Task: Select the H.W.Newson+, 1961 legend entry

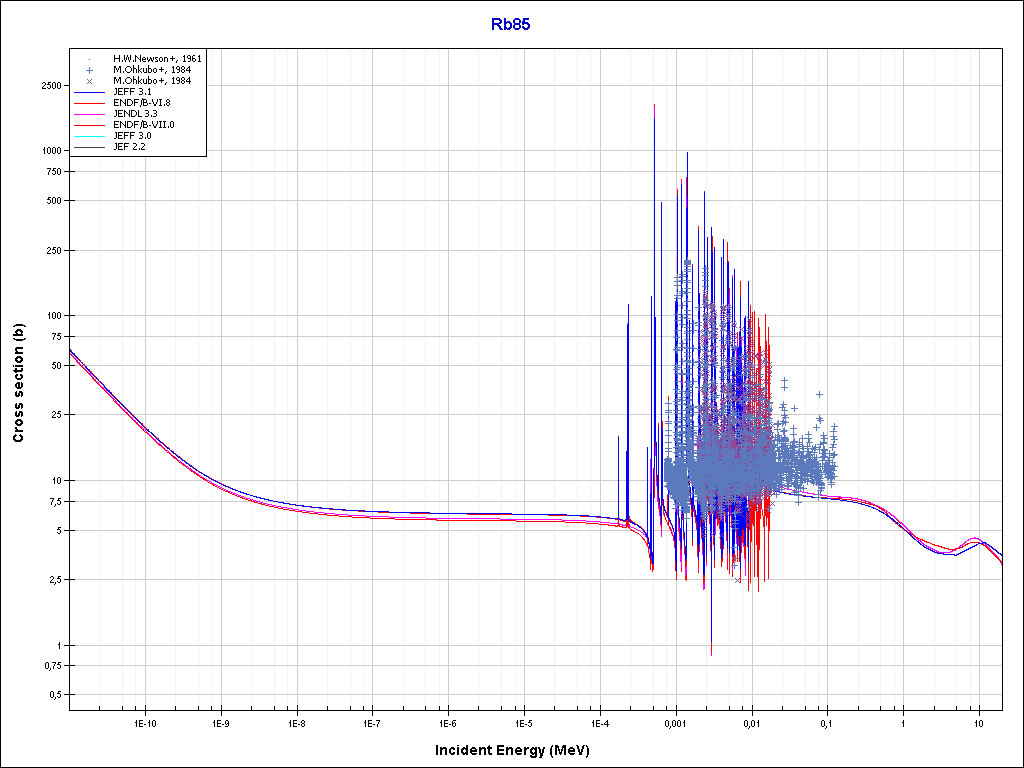Action: coord(157,59)
